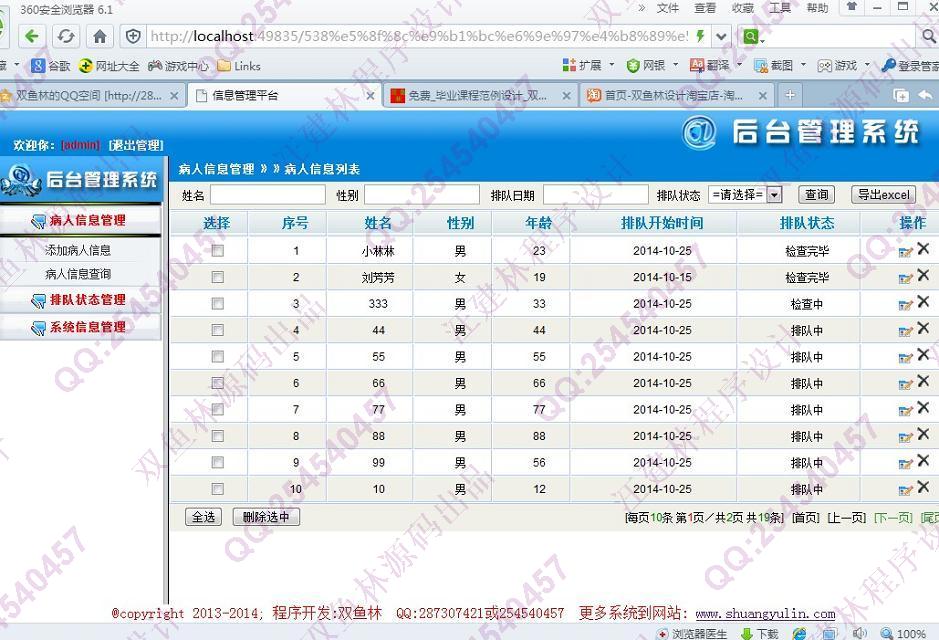This screenshot has height=640, width=939.
Task: Go to the browser home page icon
Action: (x=100, y=36)
